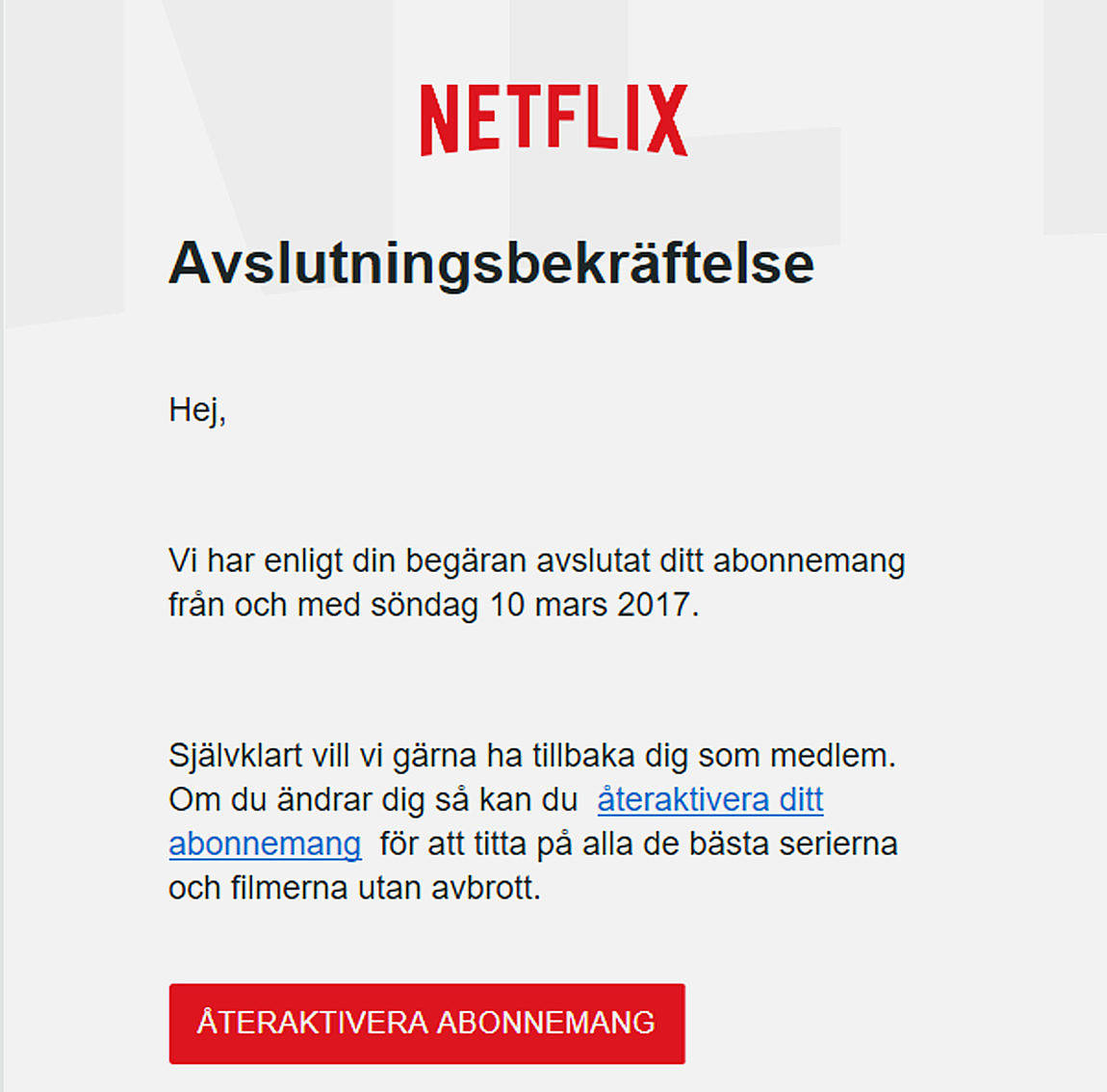
Task: Click the sentence starting 'Självklart vill vi gärna'
Action: point(532,756)
